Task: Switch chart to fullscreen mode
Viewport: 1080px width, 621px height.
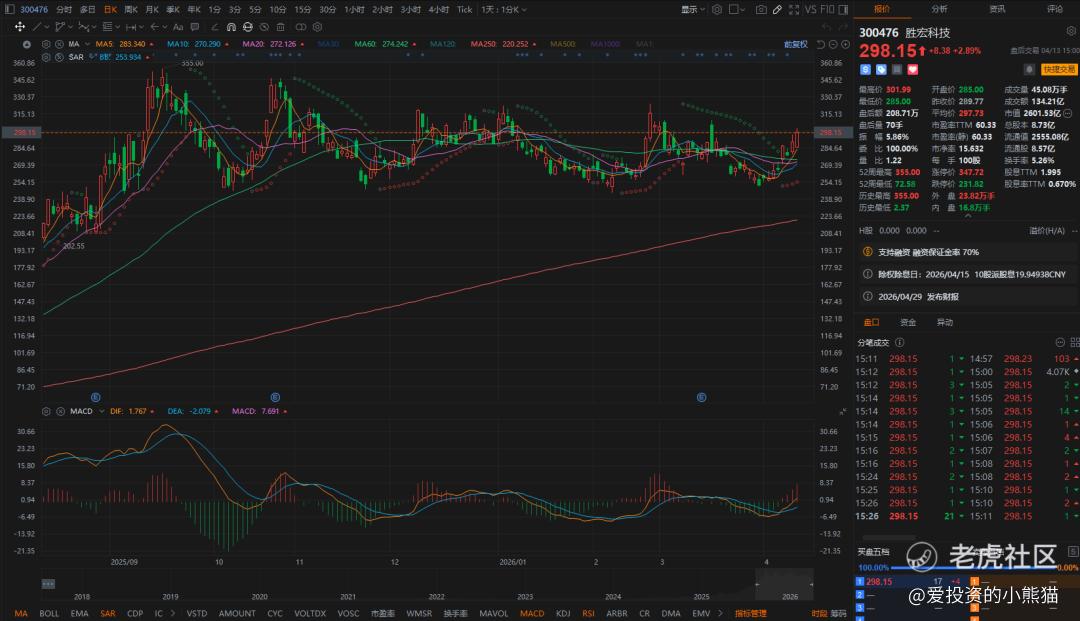Action: 793,10
